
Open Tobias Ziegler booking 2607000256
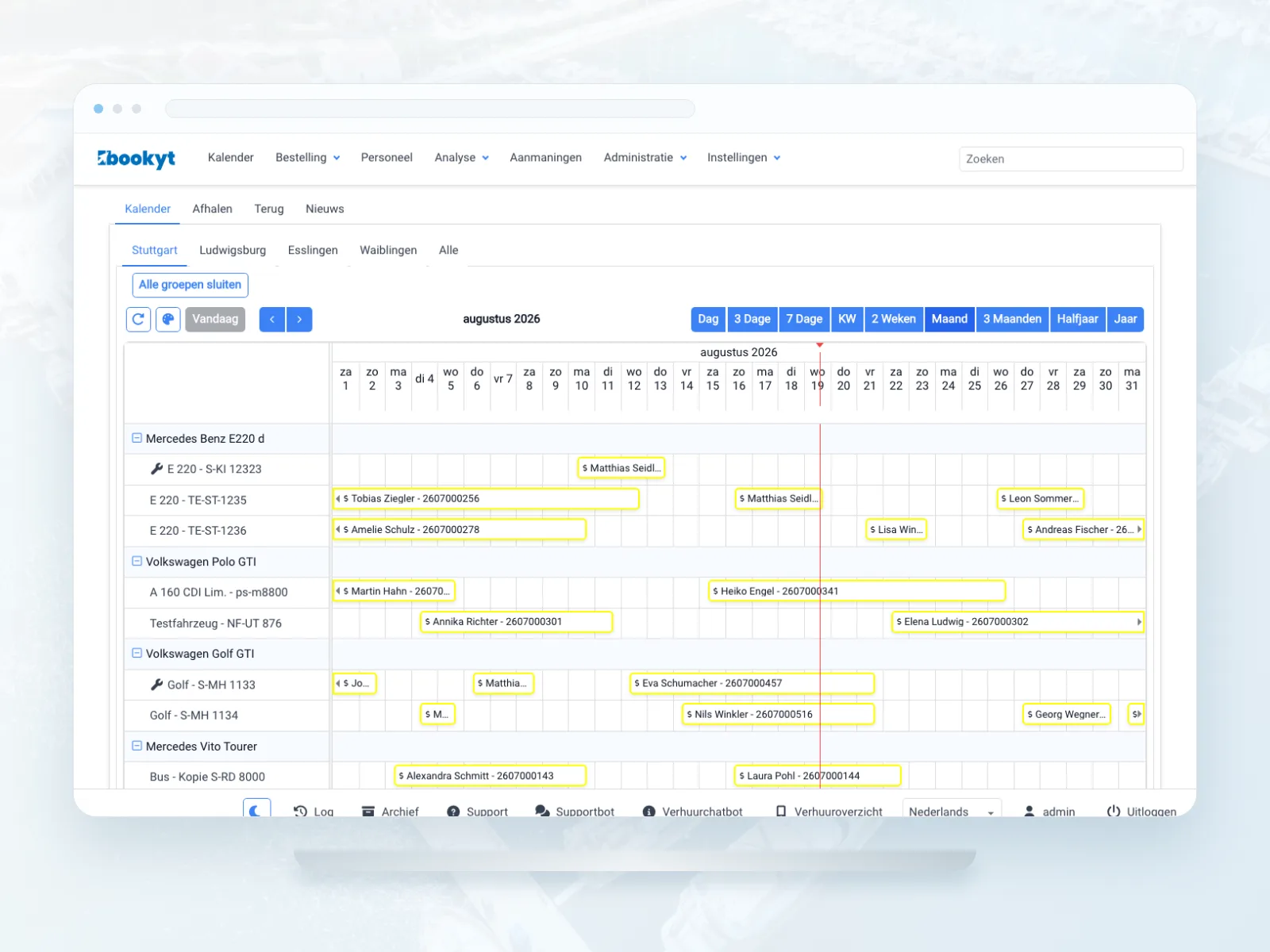(x=486, y=499)
